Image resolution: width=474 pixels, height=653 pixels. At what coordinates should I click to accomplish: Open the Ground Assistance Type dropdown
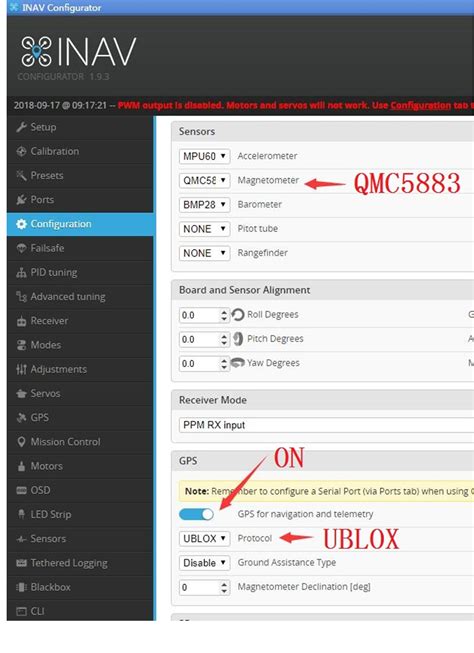pos(204,563)
